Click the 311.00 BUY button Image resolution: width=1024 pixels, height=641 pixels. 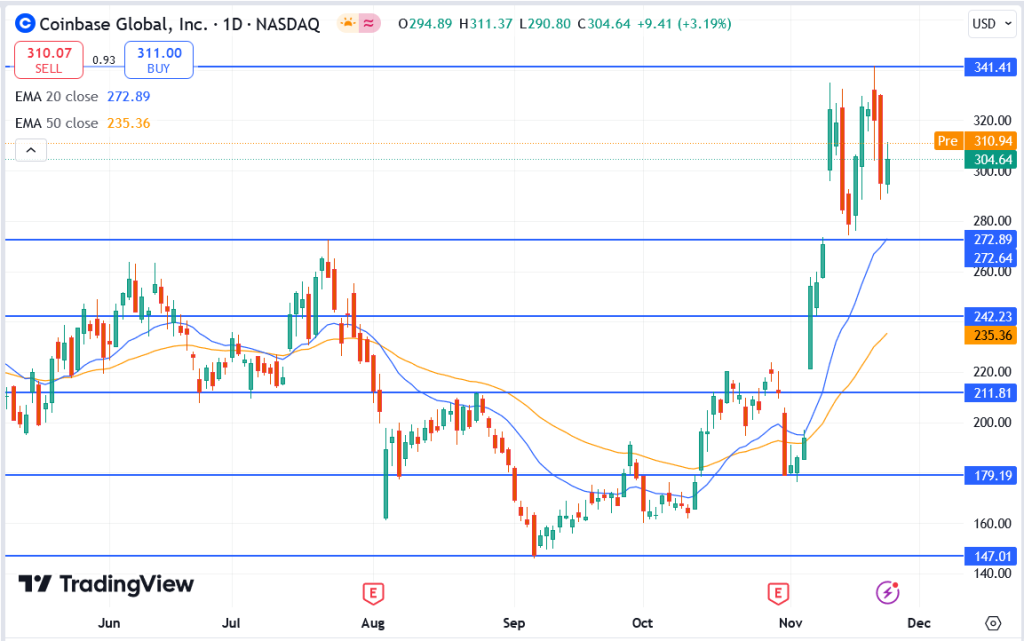159,60
